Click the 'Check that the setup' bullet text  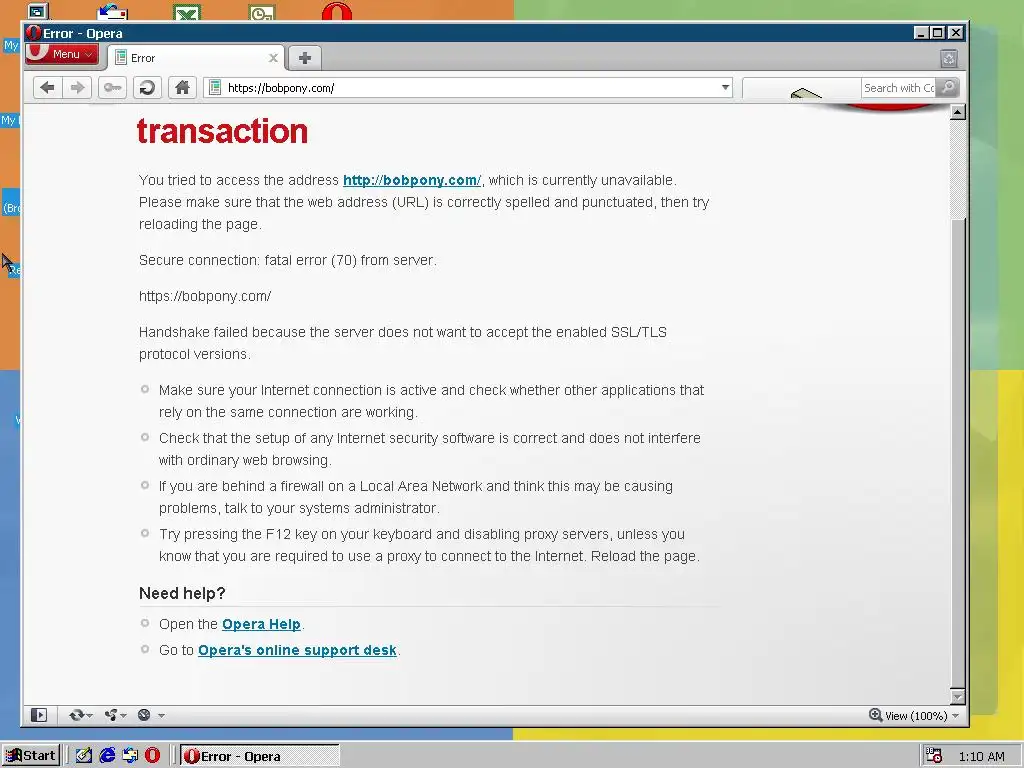[430, 449]
